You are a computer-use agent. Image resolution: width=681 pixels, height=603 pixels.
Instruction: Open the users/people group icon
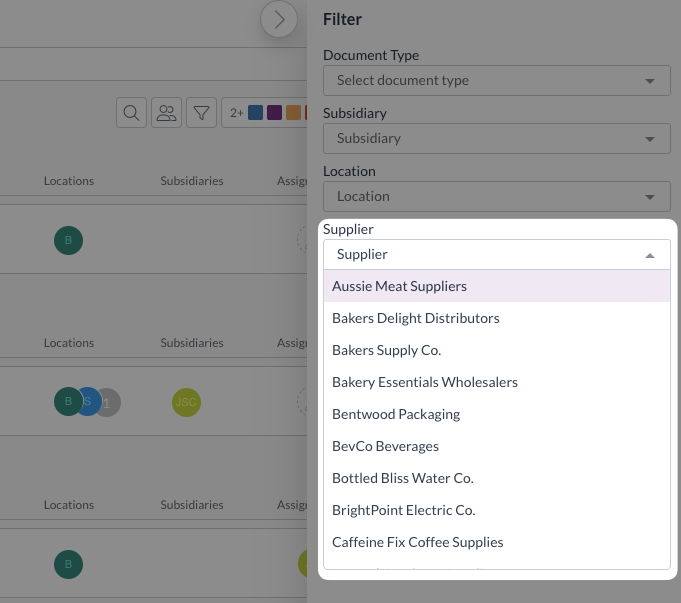tap(166, 113)
